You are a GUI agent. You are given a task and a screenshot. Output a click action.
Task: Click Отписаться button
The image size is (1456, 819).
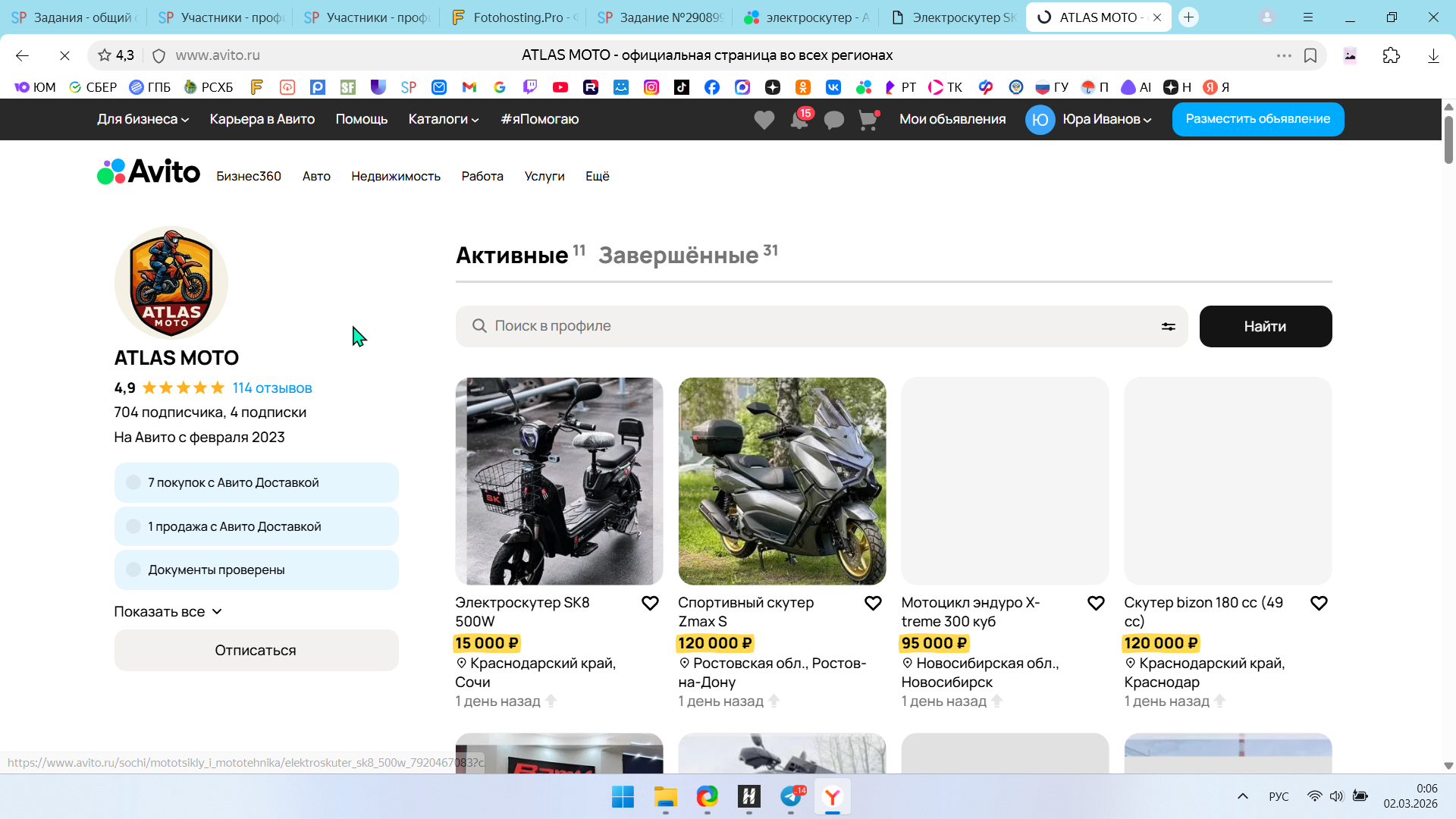point(256,651)
